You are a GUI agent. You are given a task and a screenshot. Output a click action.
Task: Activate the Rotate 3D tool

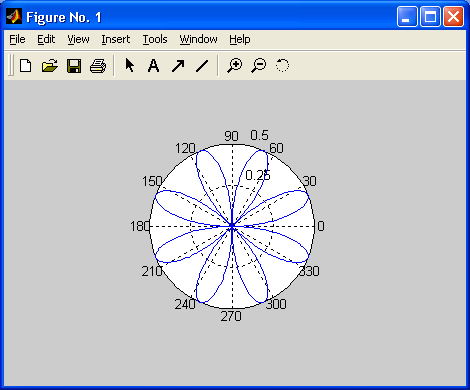(282, 65)
